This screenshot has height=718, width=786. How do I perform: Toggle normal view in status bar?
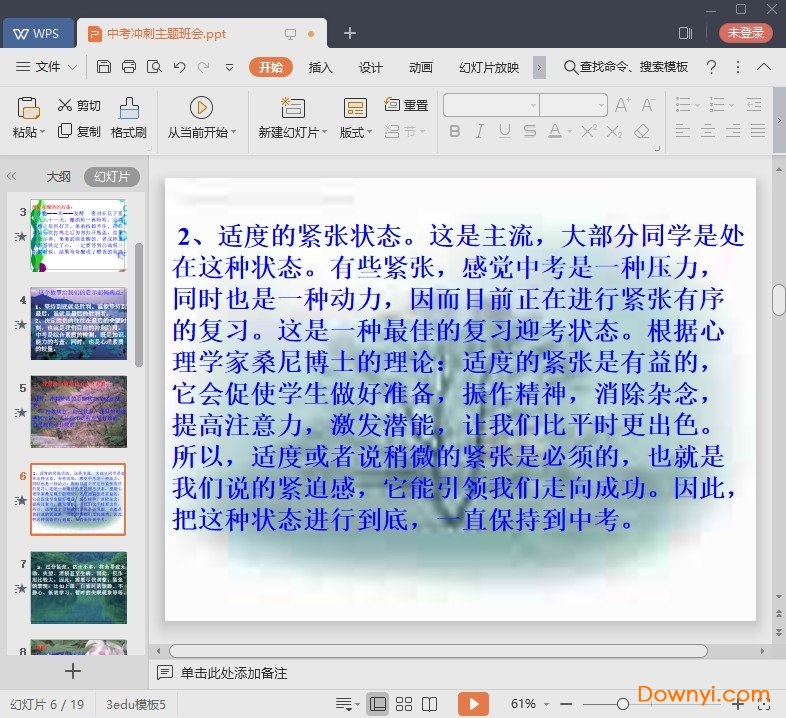point(377,704)
